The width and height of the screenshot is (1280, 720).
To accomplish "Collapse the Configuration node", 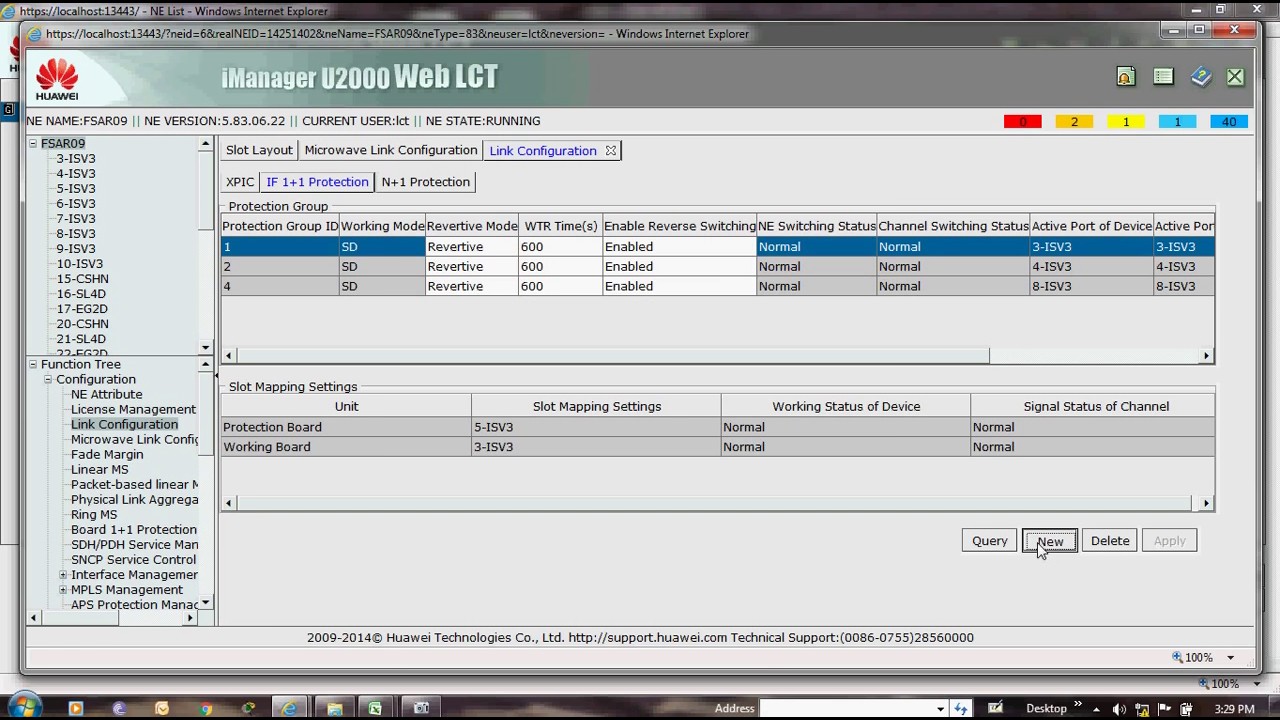I will tap(48, 380).
